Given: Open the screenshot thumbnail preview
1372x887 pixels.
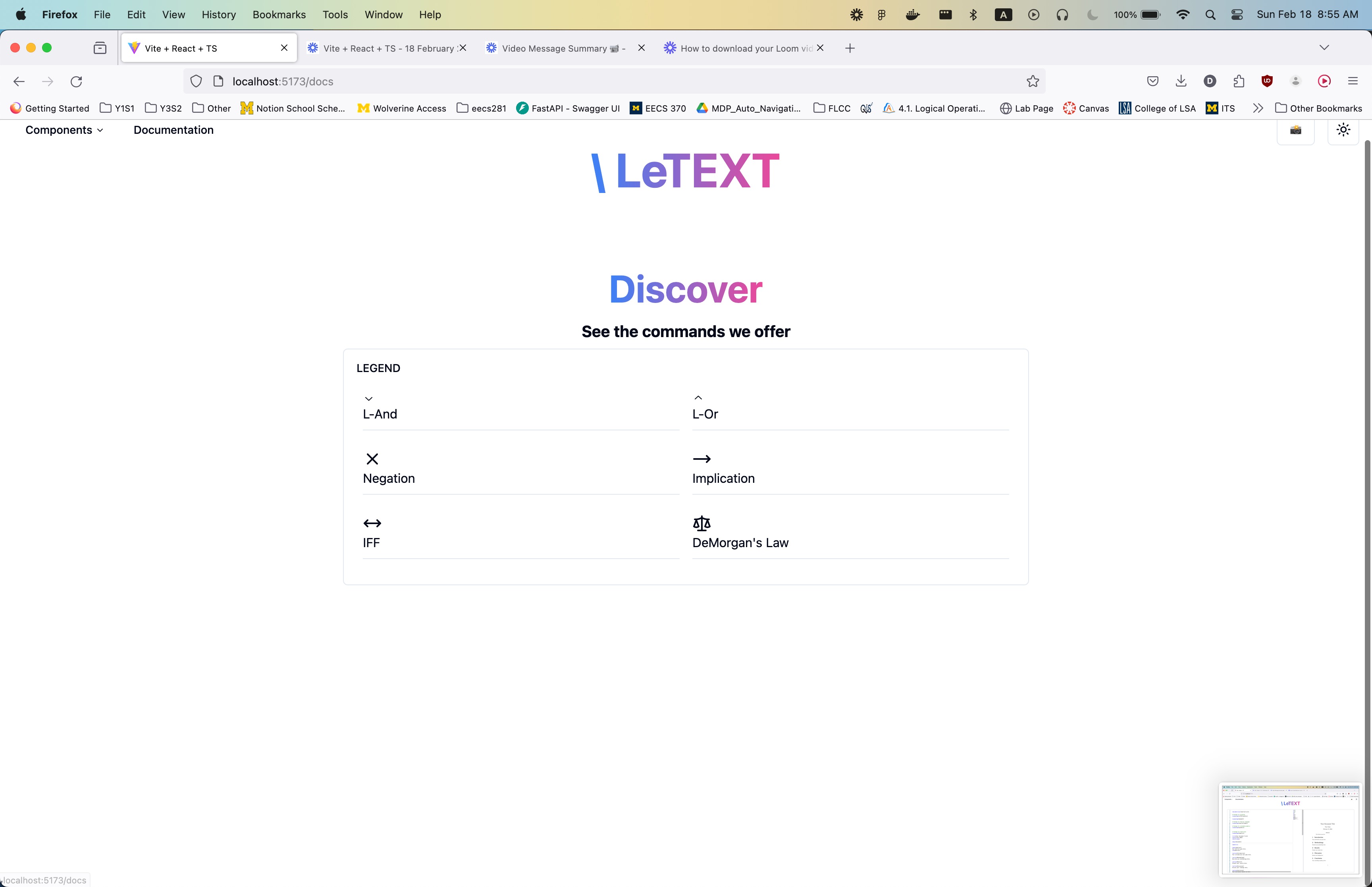Looking at the screenshot, I should pyautogui.click(x=1290, y=829).
